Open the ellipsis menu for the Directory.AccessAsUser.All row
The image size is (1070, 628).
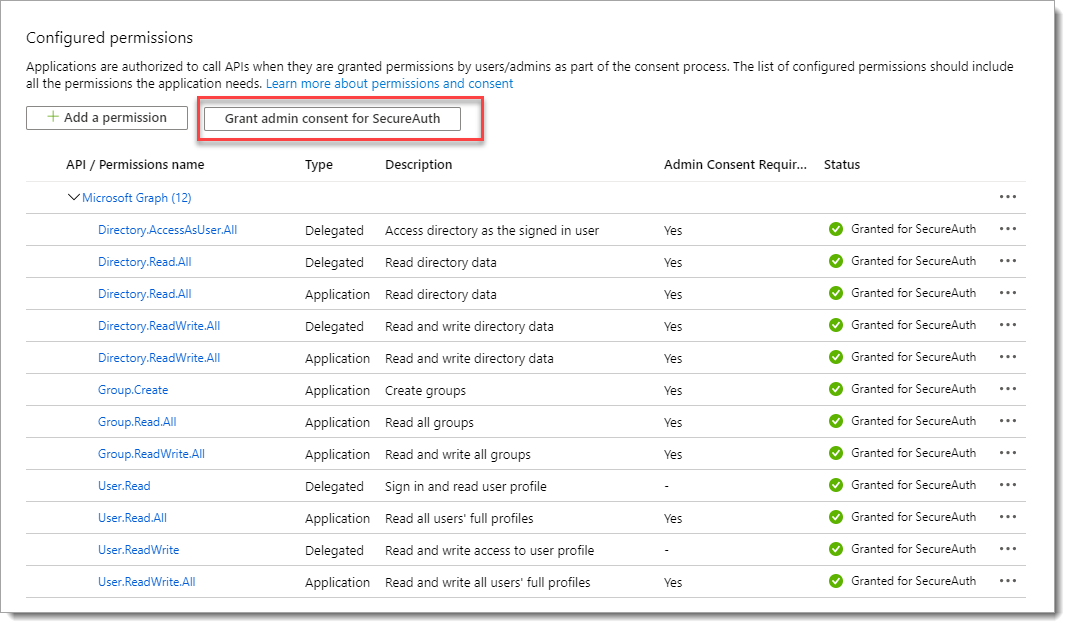coord(1007,229)
